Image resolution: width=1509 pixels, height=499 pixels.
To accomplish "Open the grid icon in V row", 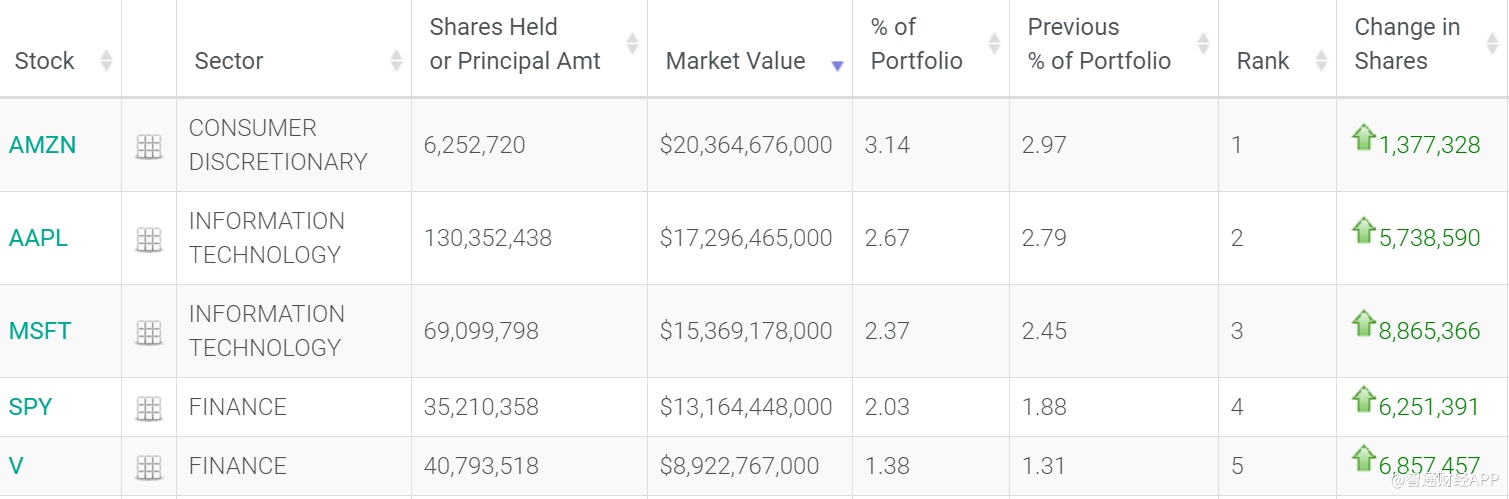I will pos(148,467).
